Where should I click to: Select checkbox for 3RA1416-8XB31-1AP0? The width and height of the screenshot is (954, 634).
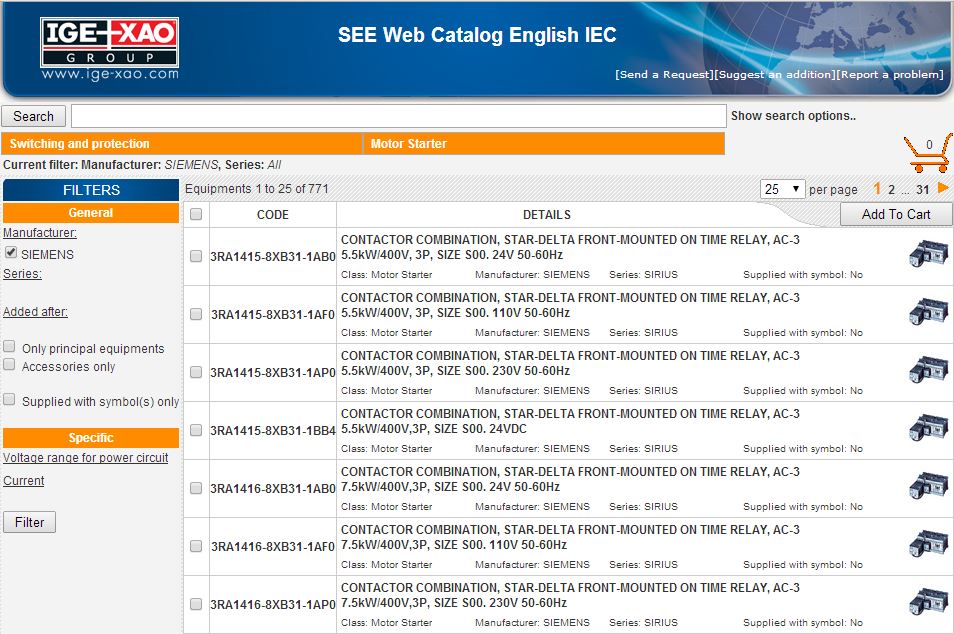click(196, 604)
